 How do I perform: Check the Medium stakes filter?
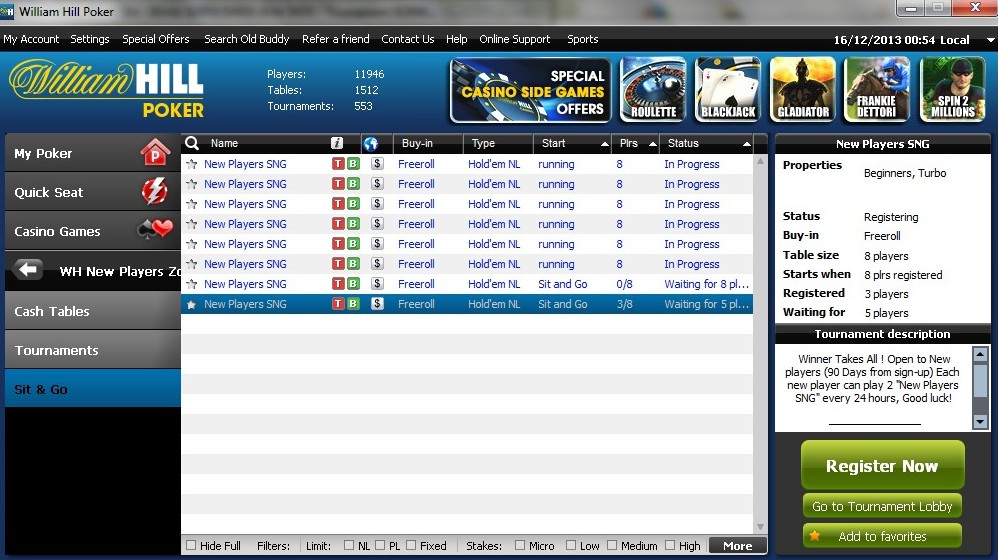612,545
